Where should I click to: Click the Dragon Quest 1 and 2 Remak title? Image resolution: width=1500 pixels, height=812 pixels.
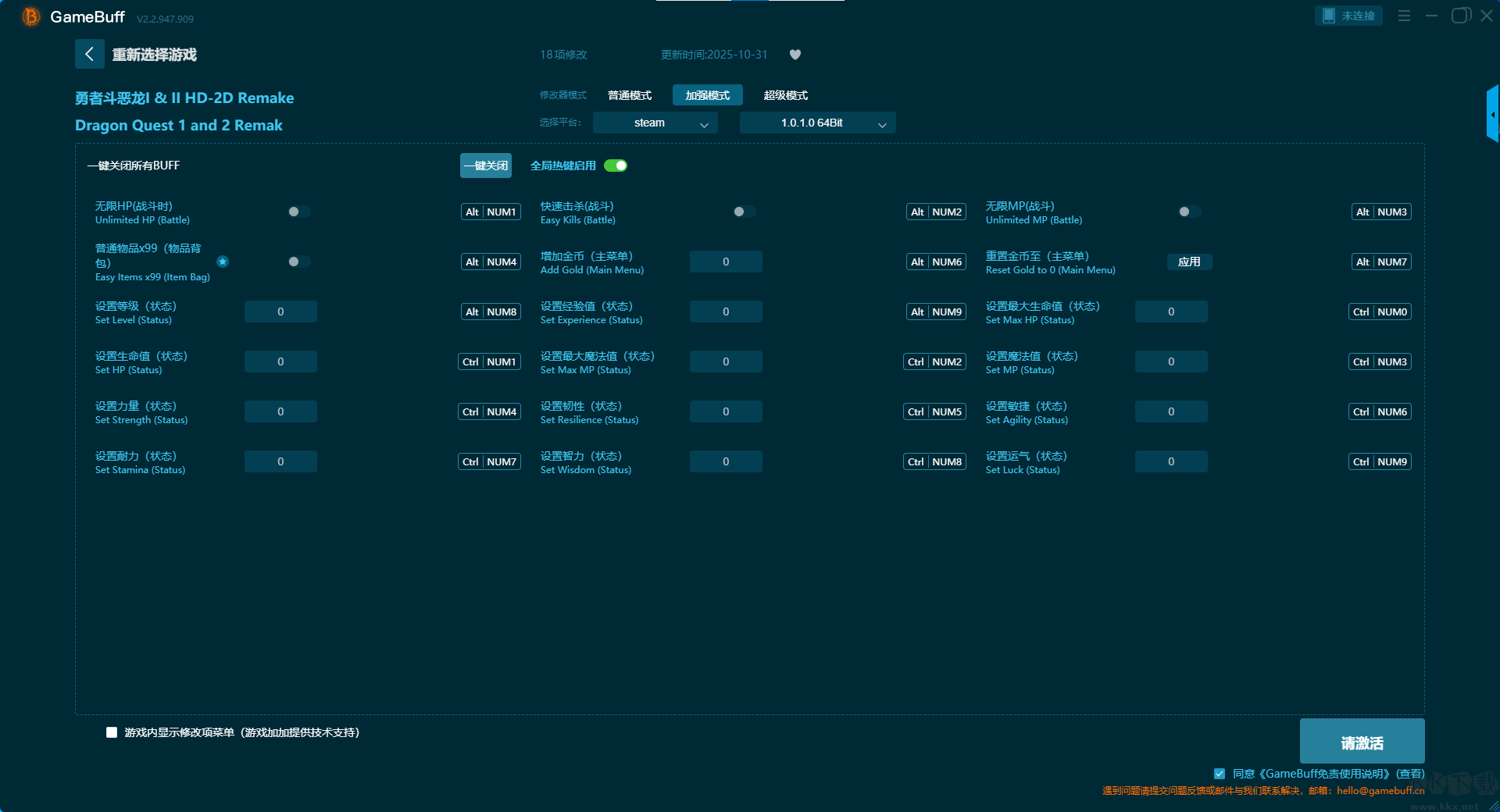pos(179,125)
